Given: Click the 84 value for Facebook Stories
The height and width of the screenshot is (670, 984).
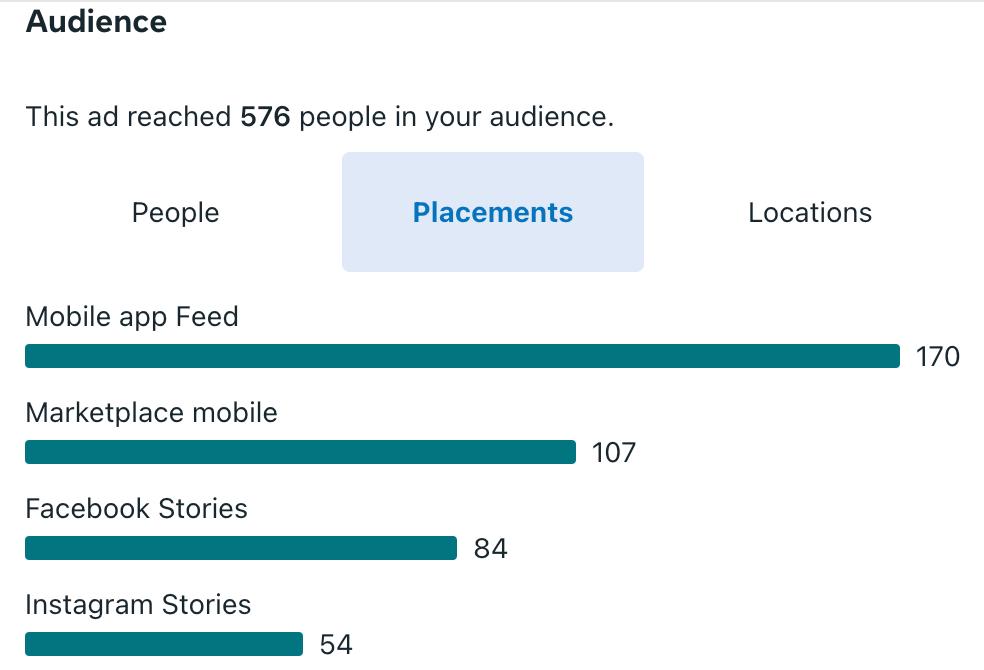Looking at the screenshot, I should 491,548.
